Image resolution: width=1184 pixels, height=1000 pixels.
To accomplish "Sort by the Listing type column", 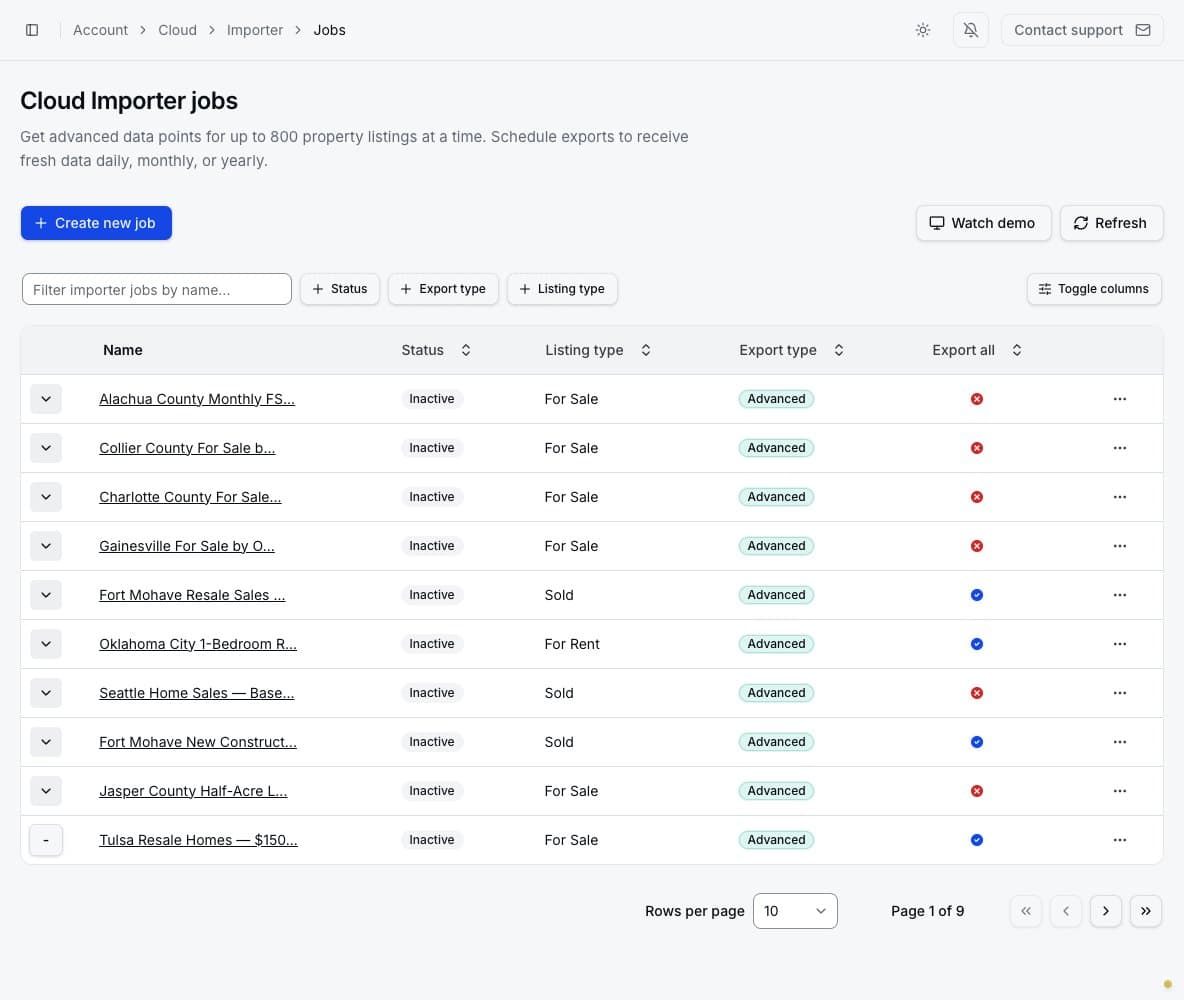I will [x=597, y=350].
